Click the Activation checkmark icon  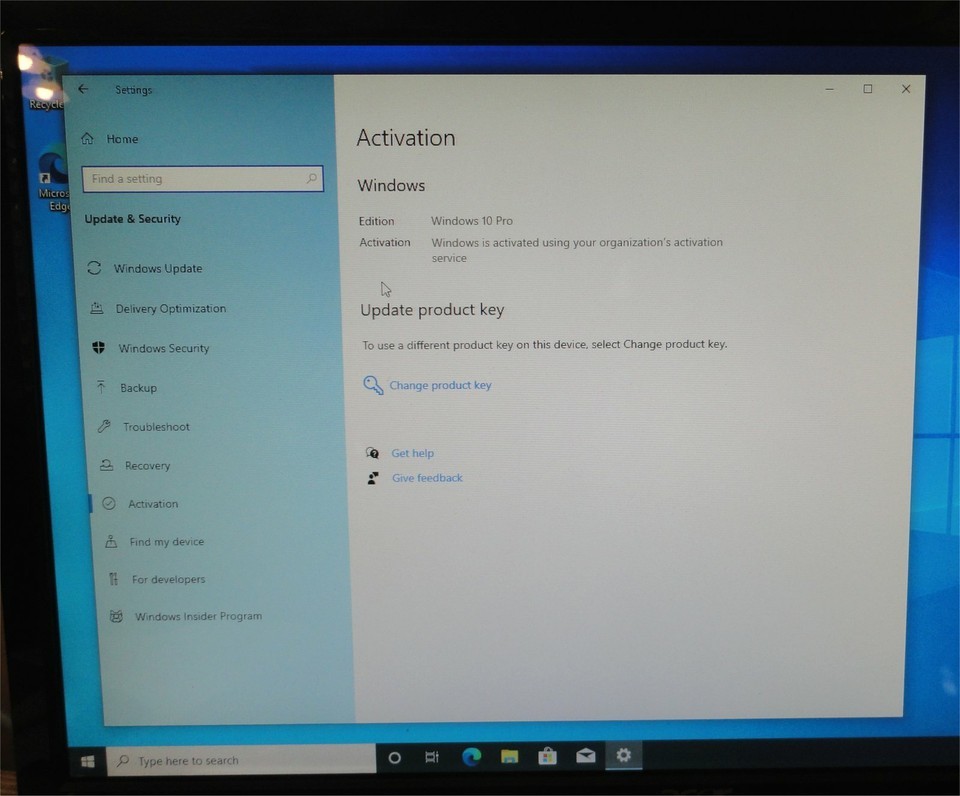pos(109,504)
